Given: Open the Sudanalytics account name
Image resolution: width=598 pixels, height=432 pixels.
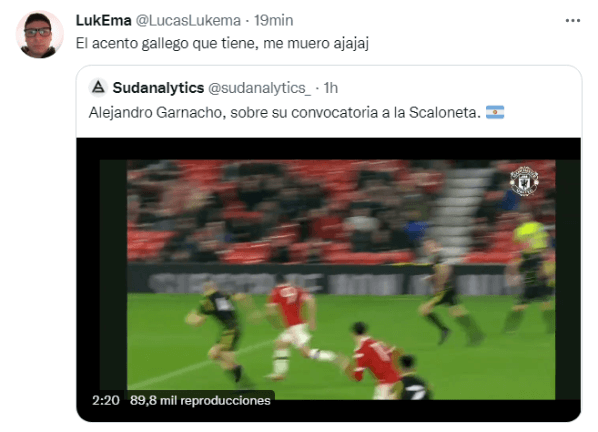Looking at the screenshot, I should pos(158,88).
